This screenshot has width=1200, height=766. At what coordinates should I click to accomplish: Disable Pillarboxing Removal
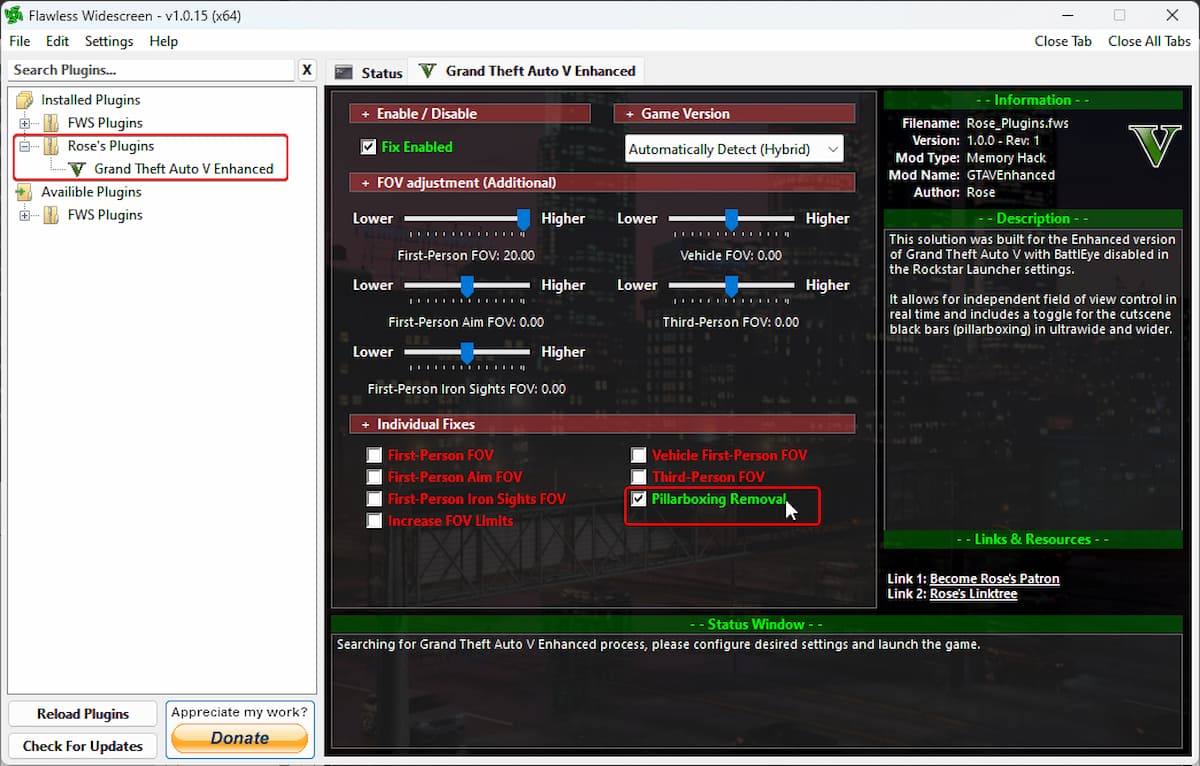click(638, 498)
